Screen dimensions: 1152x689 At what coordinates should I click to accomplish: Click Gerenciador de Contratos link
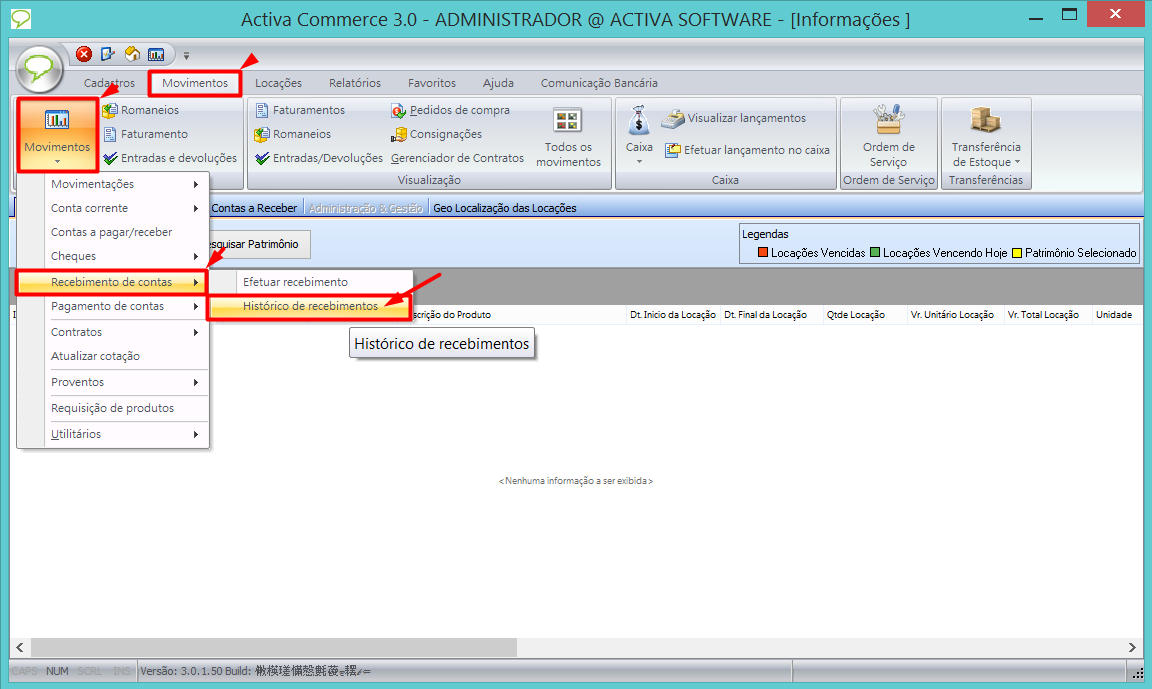457,158
